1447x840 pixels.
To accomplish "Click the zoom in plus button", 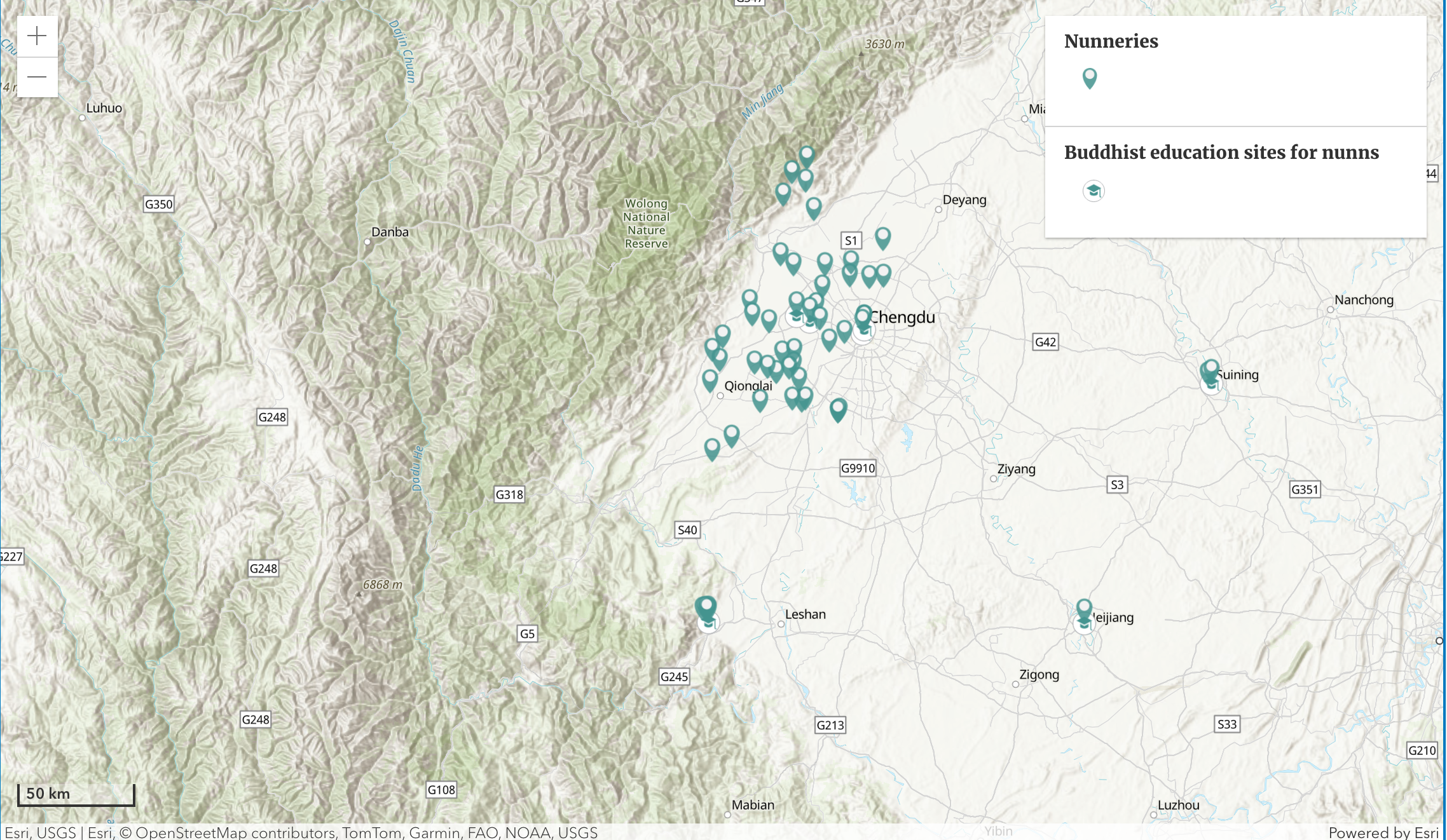I will [37, 36].
